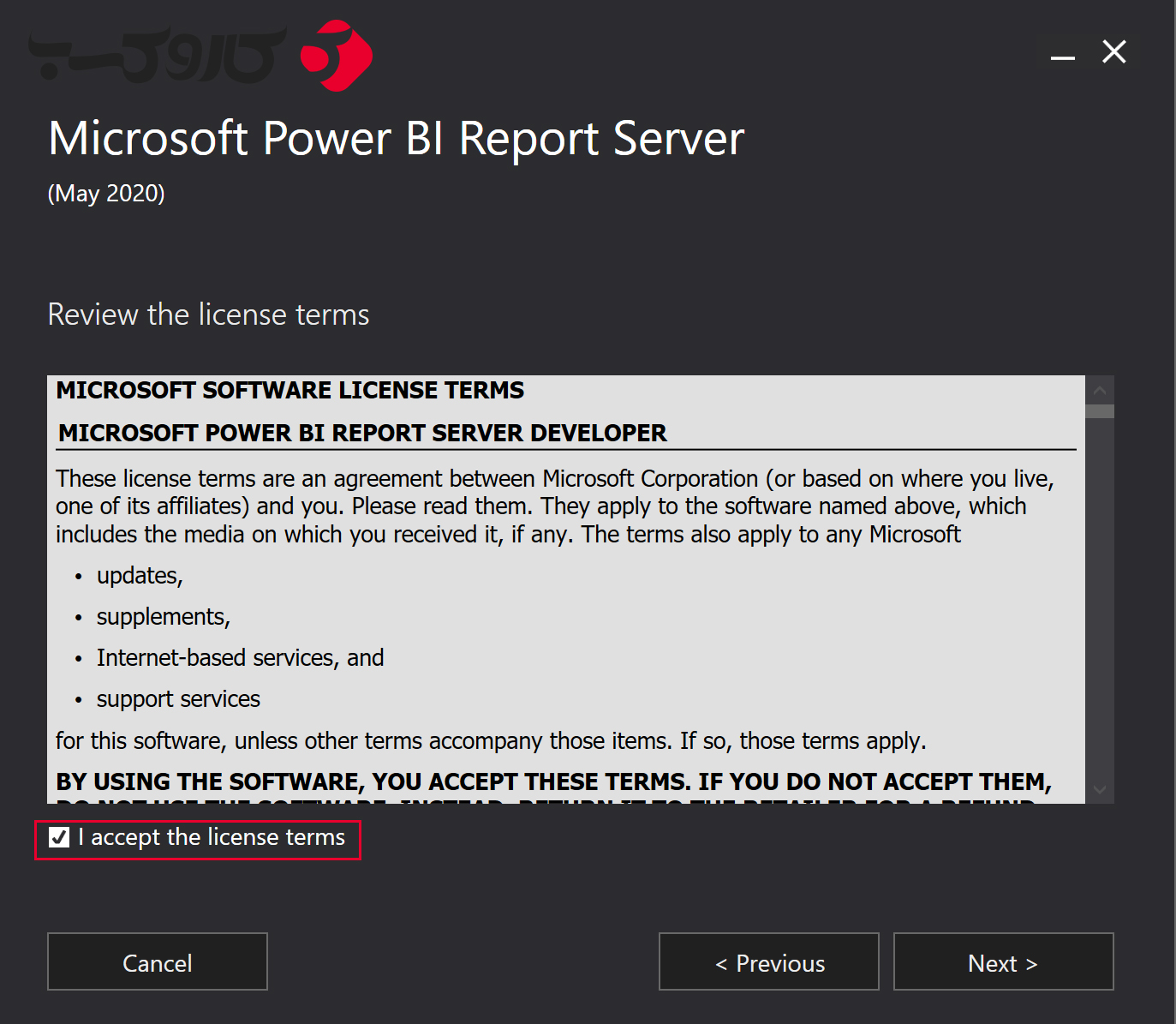The image size is (1176, 1024).
Task: Click the bullet point beside 'updates,'
Action: tap(78, 576)
